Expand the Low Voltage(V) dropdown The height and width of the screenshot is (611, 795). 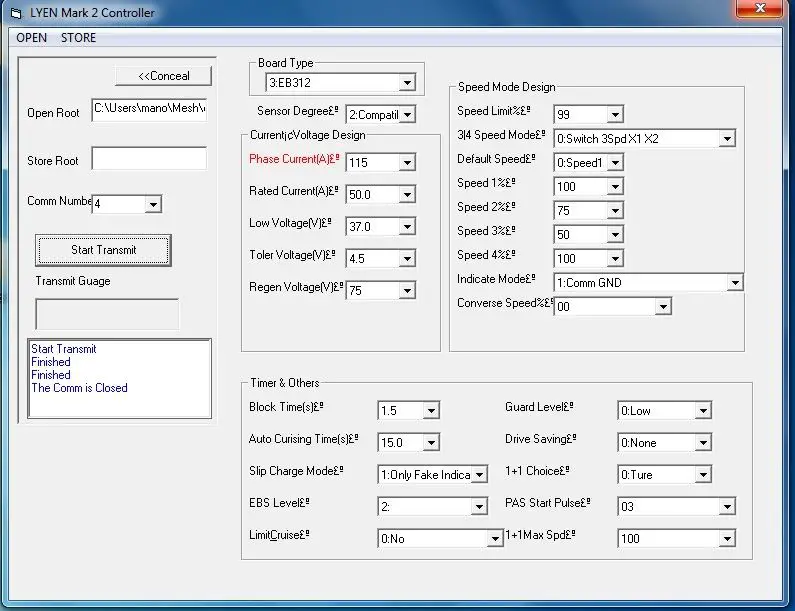point(407,227)
